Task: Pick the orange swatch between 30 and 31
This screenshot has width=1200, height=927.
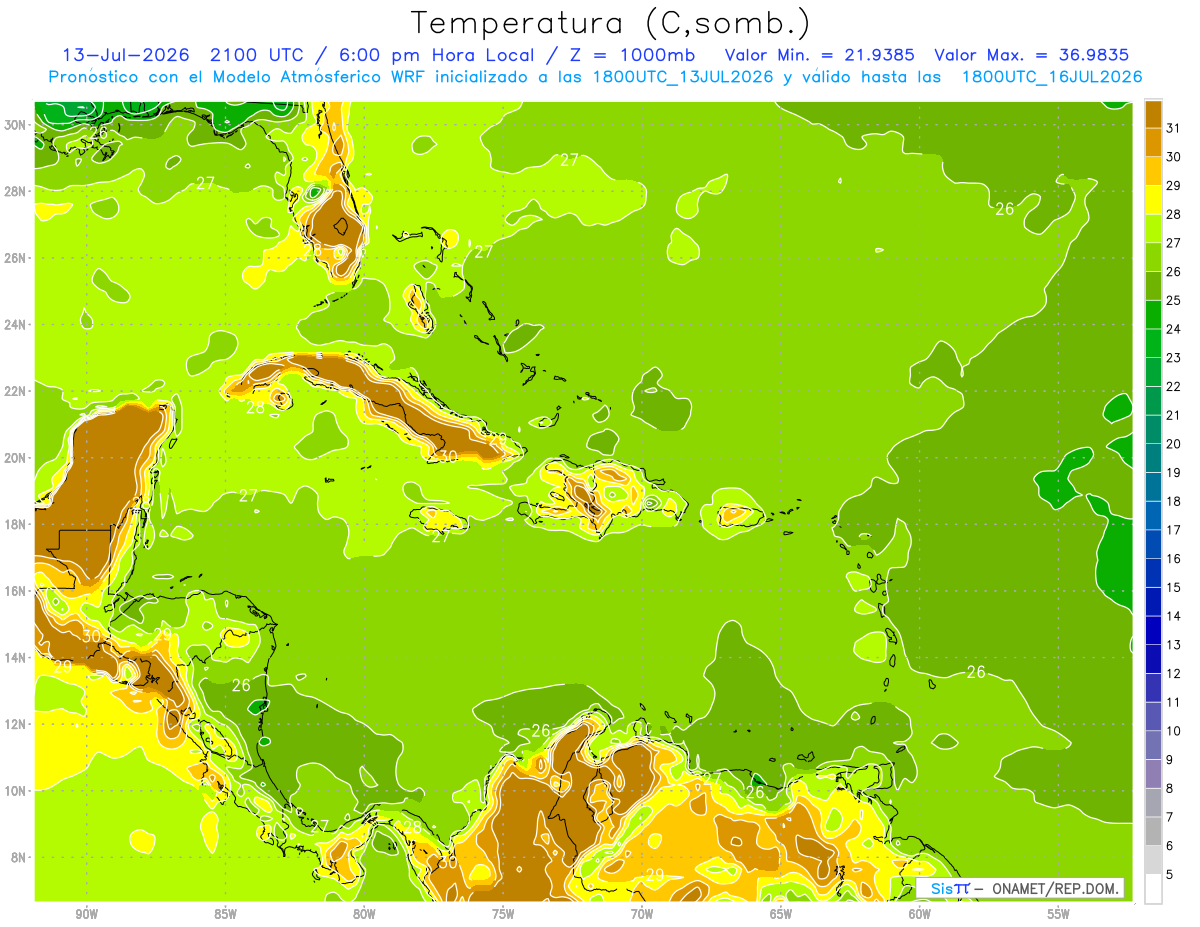Action: (1153, 142)
